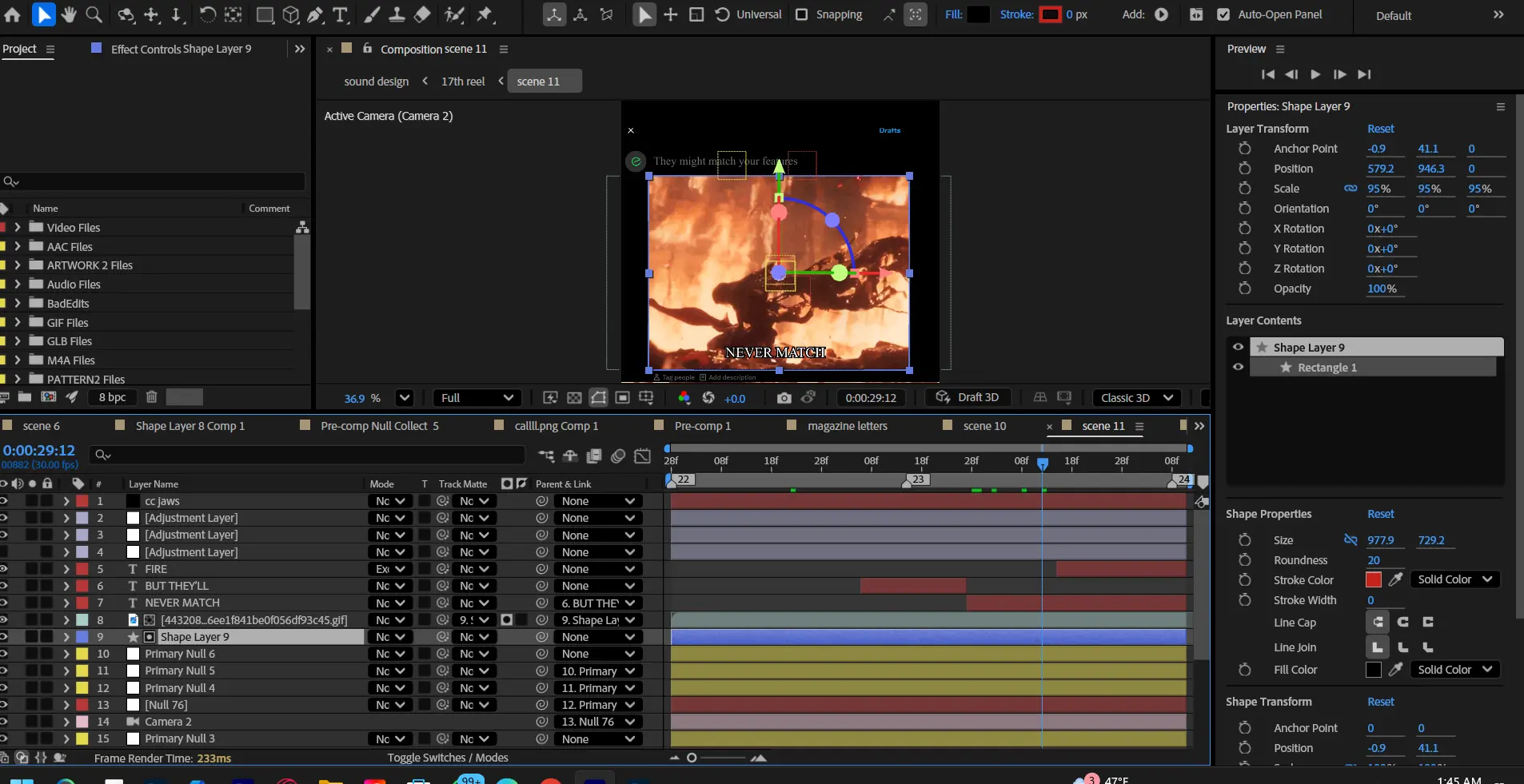Switch to the scene 10 timeline tab
The width and height of the screenshot is (1524, 784).
tap(984, 426)
